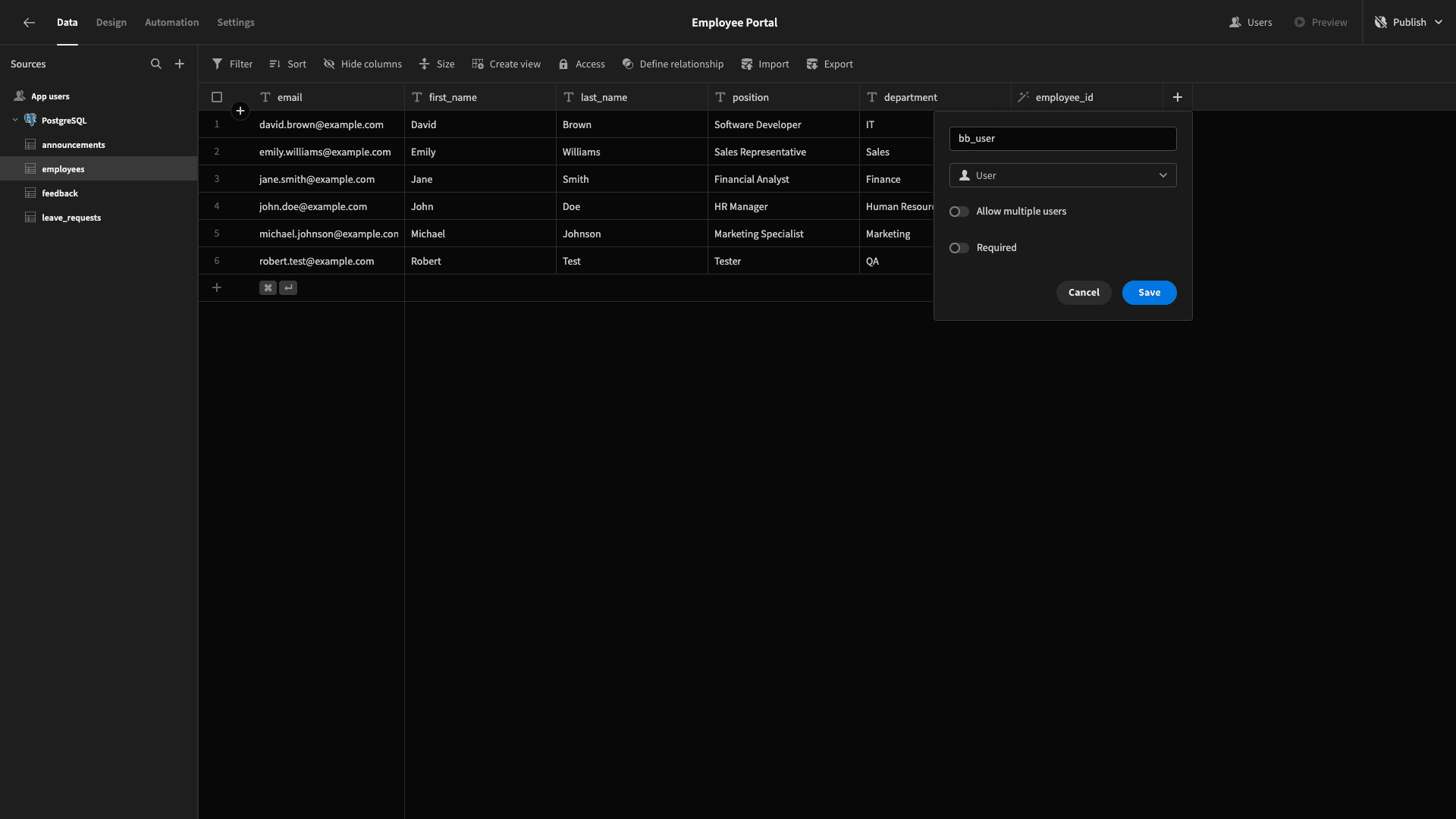This screenshot has width=1456, height=819.
Task: Add a new column with plus icon
Action: [1178, 97]
